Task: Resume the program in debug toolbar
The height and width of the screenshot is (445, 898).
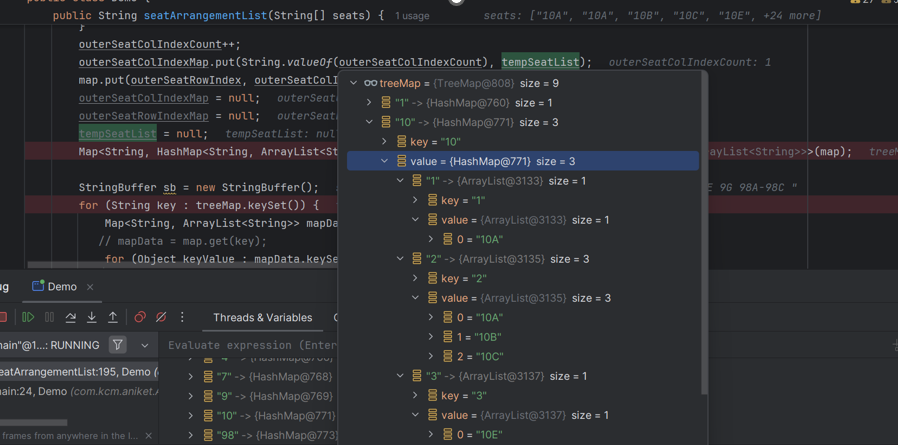Action: [x=27, y=317]
